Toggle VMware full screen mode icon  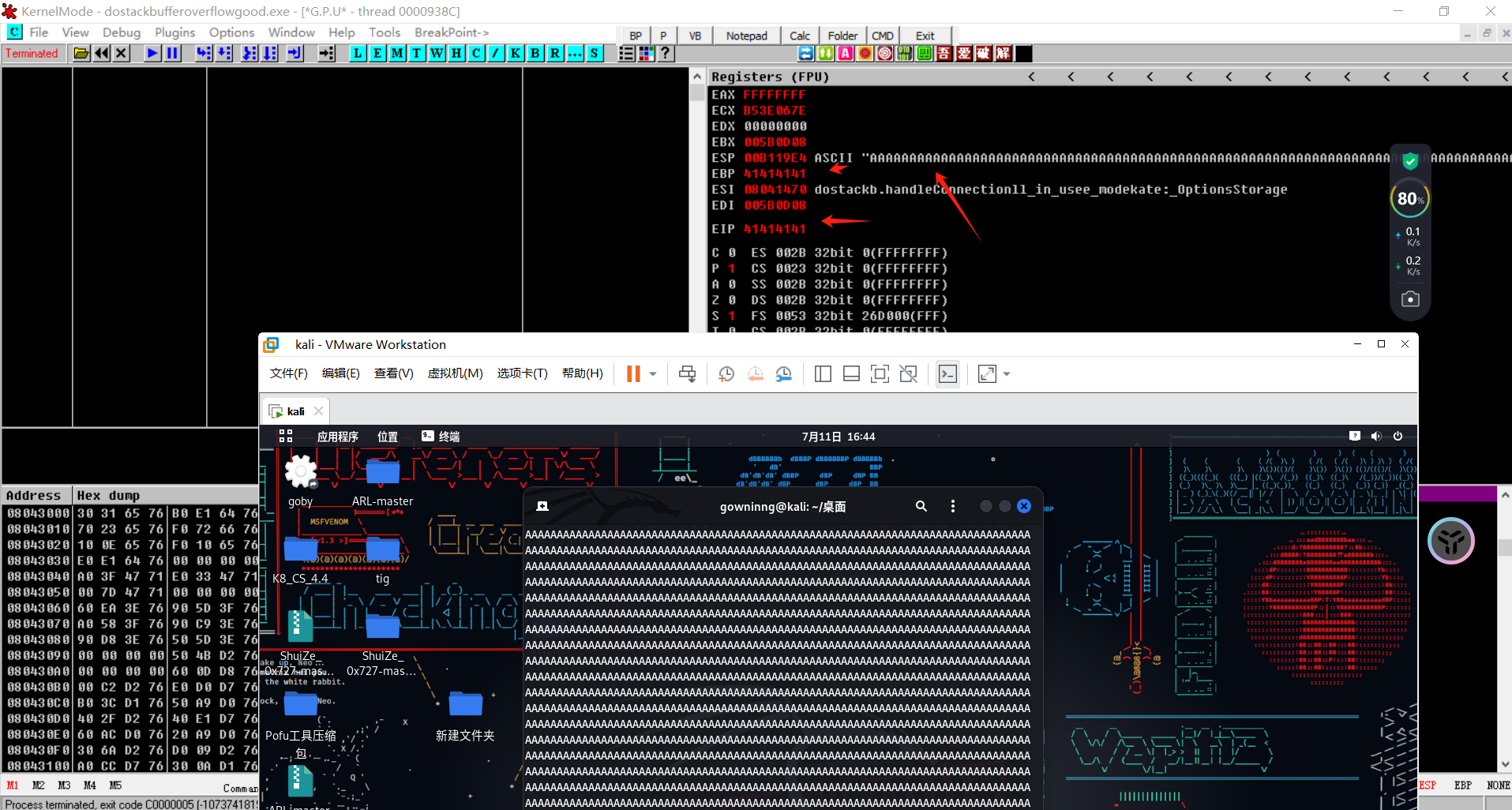(x=880, y=374)
